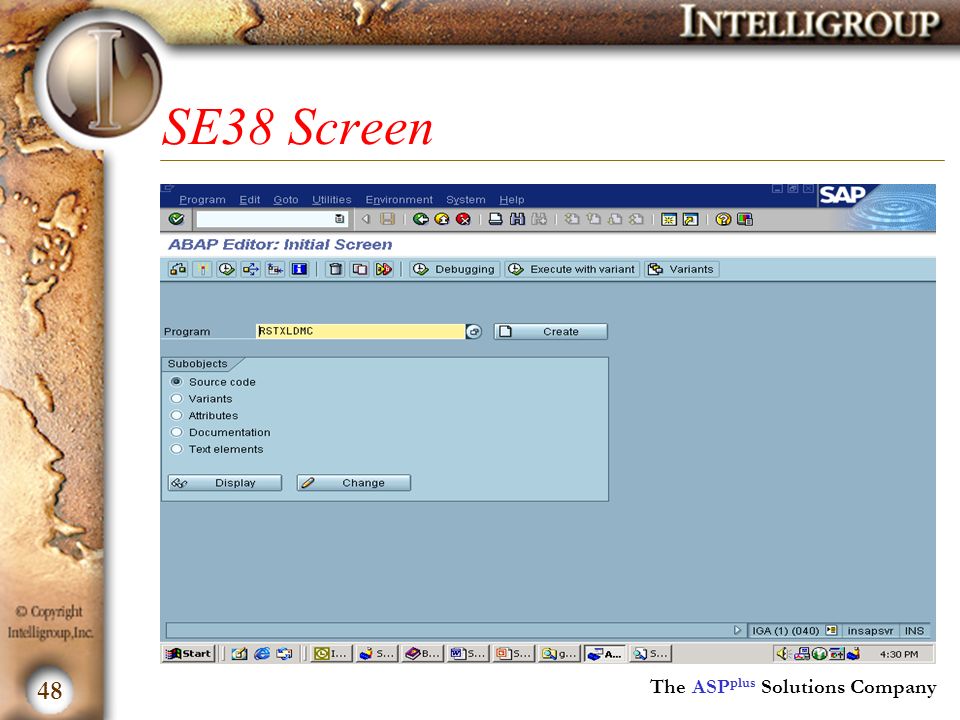Viewport: 960px width, 720px height.
Task: Click the Last Page icon
Action: [x=637, y=219]
